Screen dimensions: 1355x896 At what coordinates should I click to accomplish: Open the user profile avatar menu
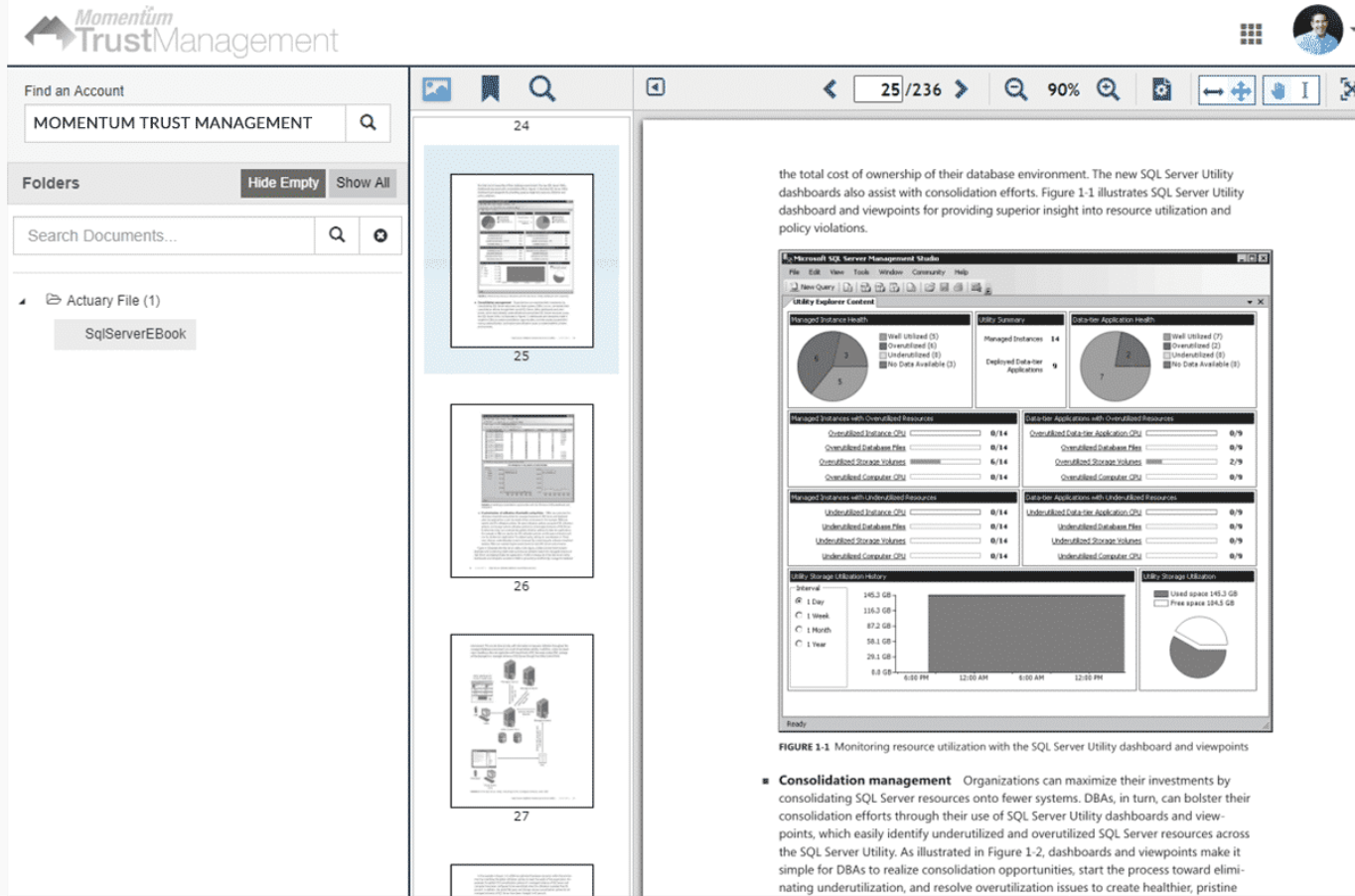[1317, 30]
